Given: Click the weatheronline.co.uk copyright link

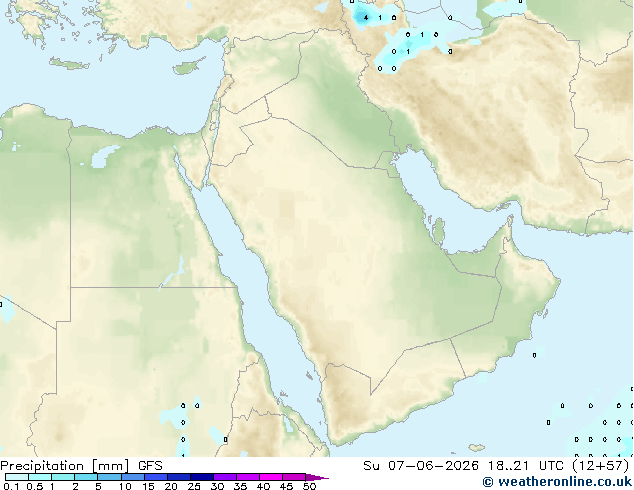Looking at the screenshot, I should [x=557, y=482].
